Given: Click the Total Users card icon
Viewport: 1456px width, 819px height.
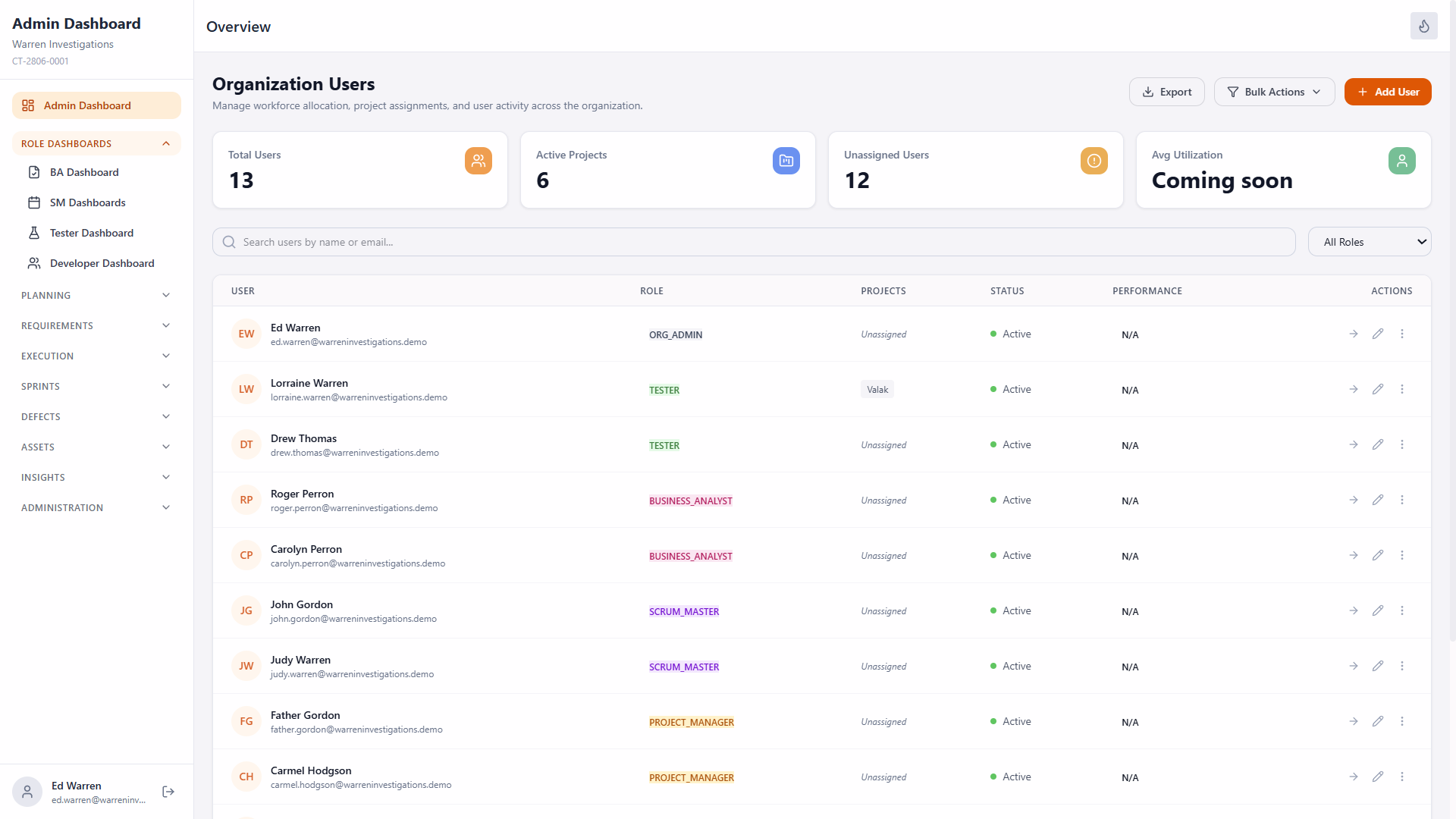Looking at the screenshot, I should [479, 161].
